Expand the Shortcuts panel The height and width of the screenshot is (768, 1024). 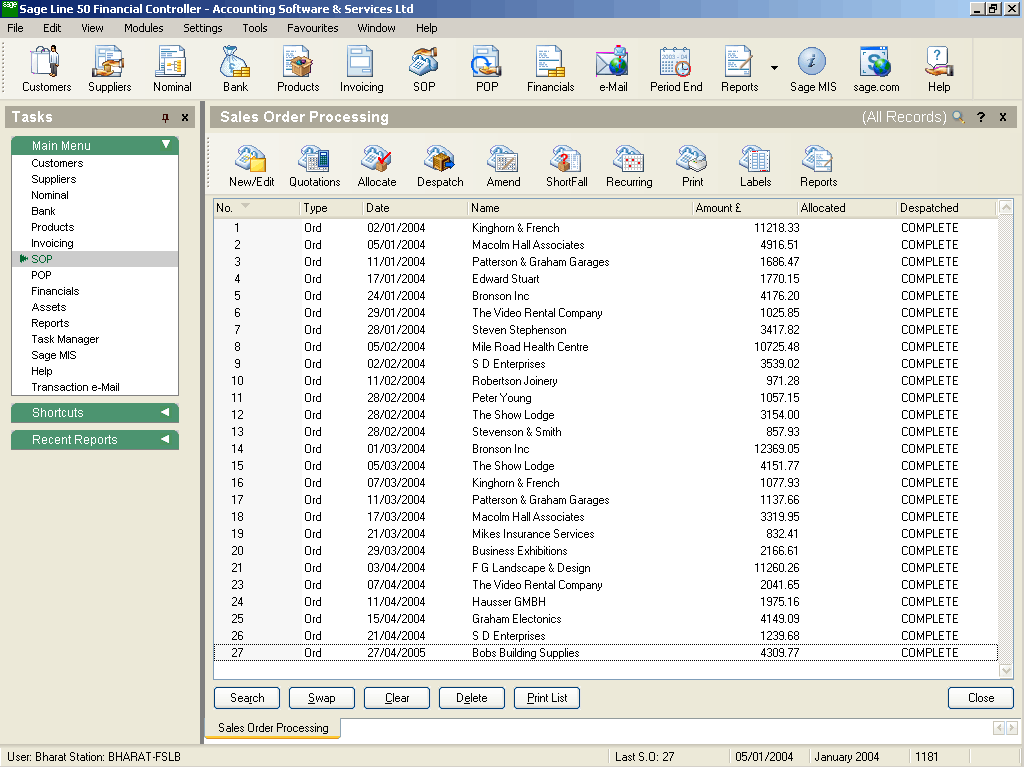[94, 412]
